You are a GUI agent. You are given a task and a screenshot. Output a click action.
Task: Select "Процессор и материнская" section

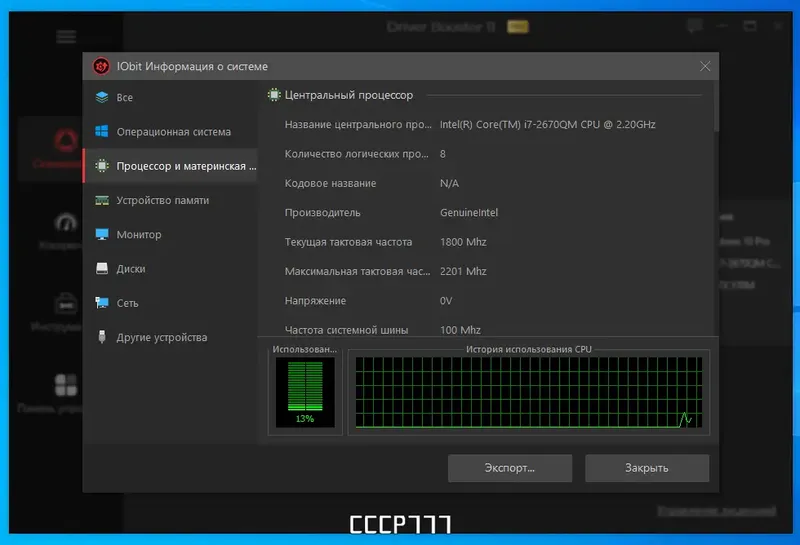point(170,166)
